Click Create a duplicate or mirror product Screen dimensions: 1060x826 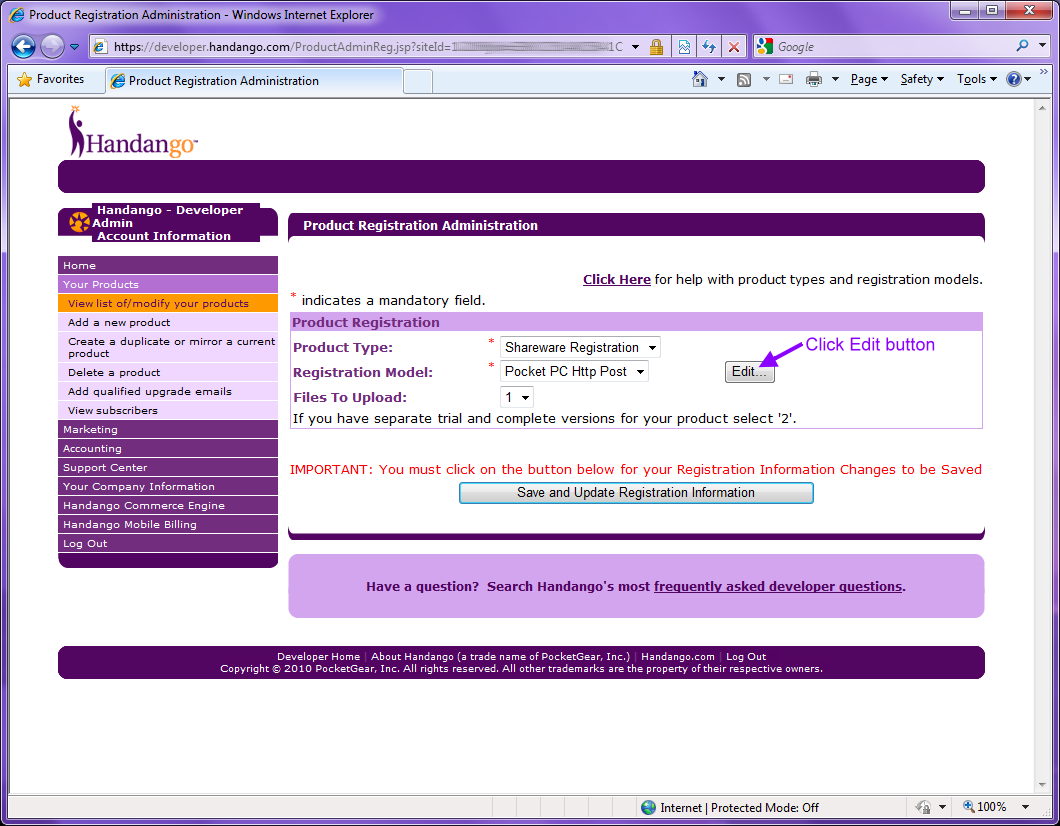click(x=168, y=347)
